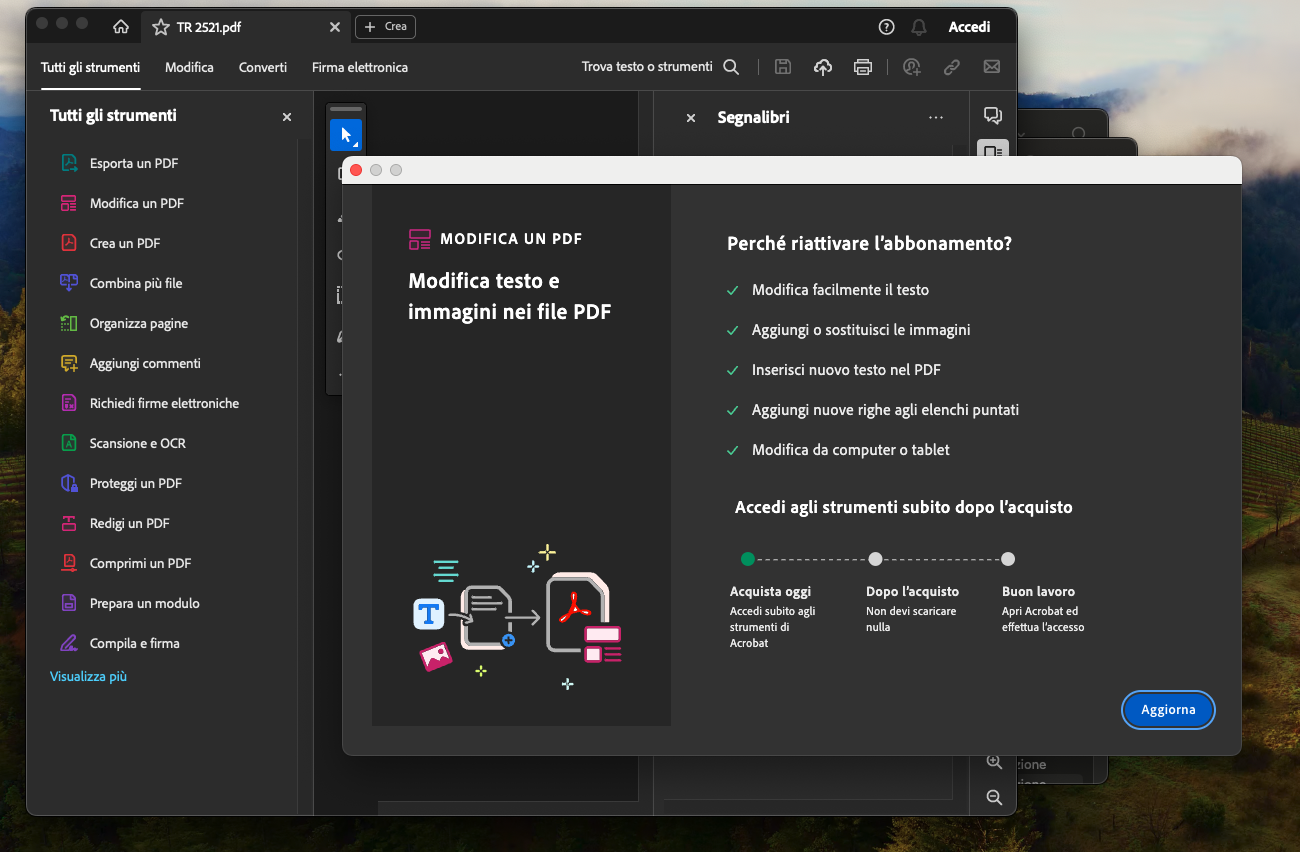Select Crea un PDF tool

point(125,243)
